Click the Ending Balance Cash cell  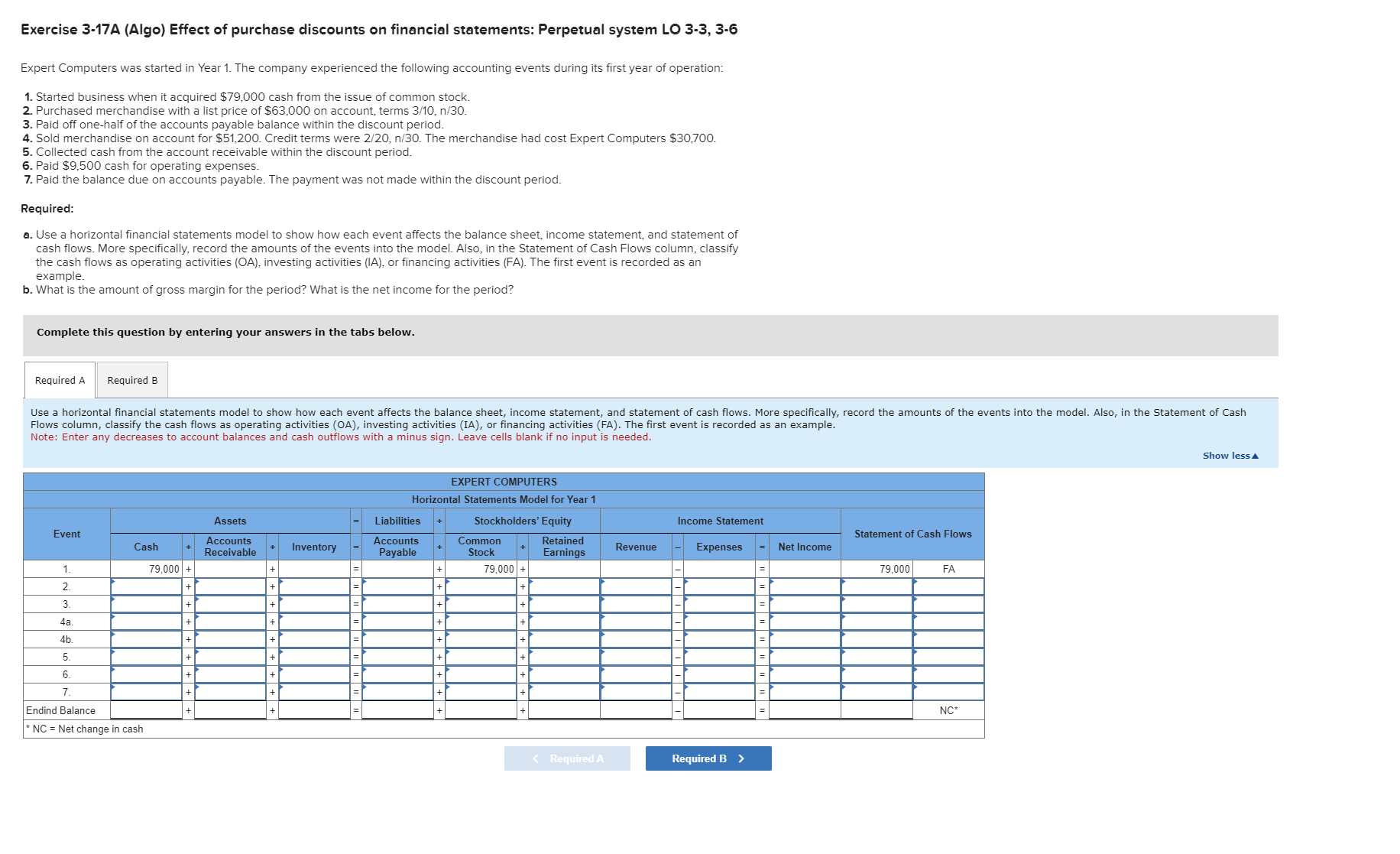[147, 710]
